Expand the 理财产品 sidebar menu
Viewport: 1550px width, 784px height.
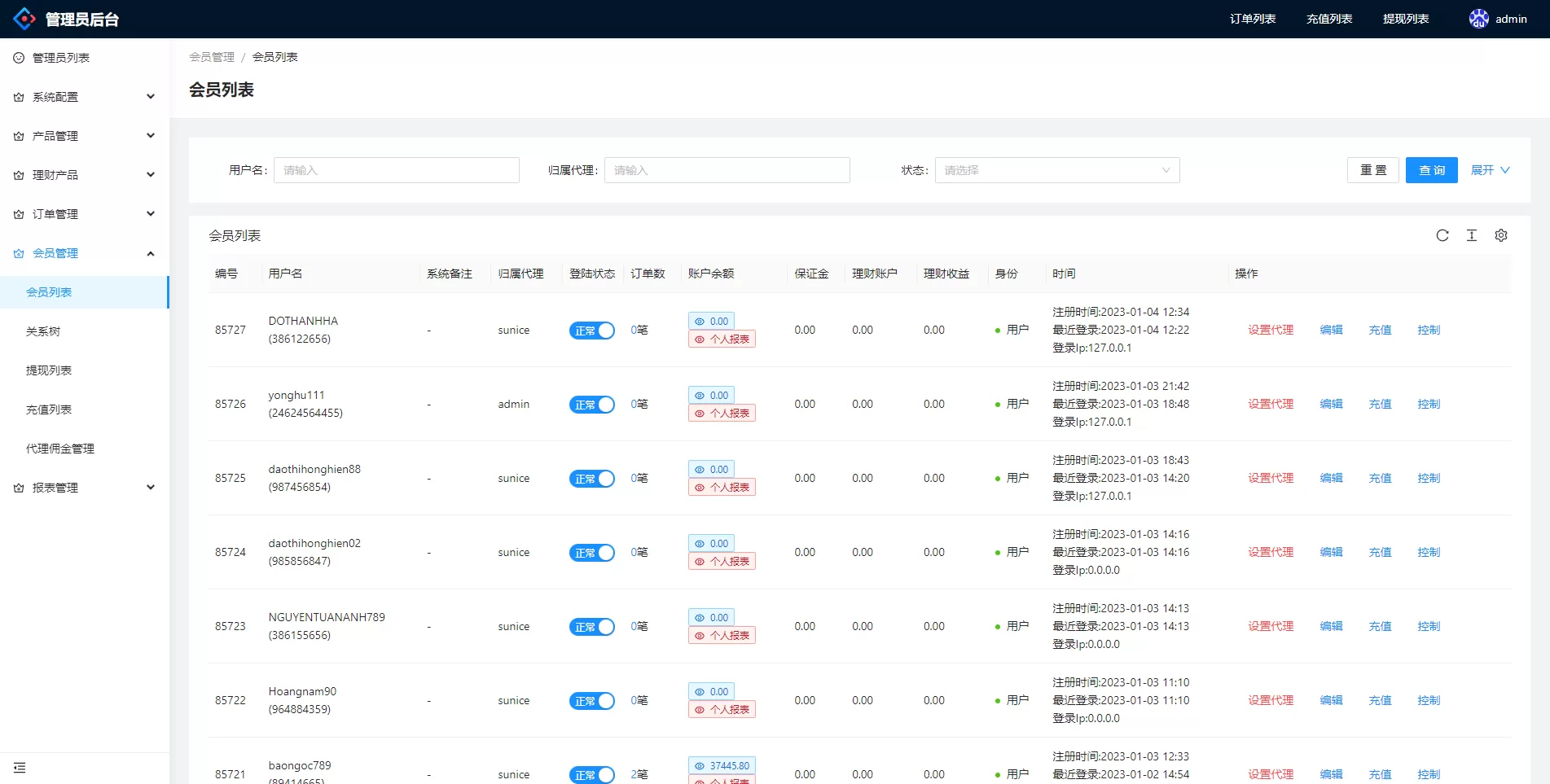click(x=85, y=175)
